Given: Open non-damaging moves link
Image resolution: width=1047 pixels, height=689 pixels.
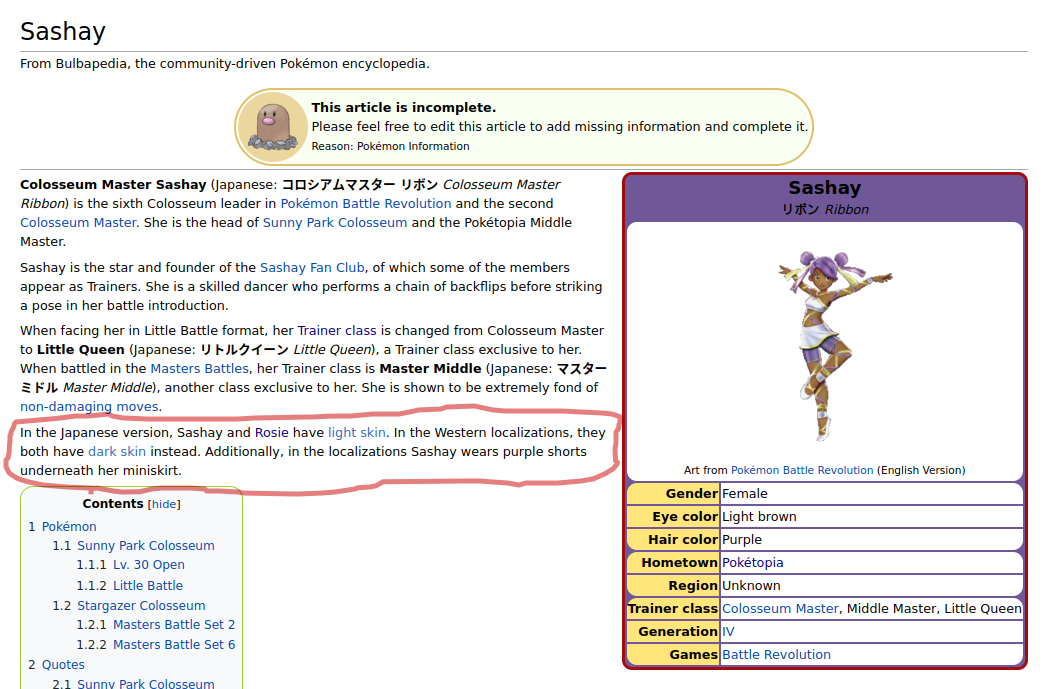Looking at the screenshot, I should [x=89, y=407].
